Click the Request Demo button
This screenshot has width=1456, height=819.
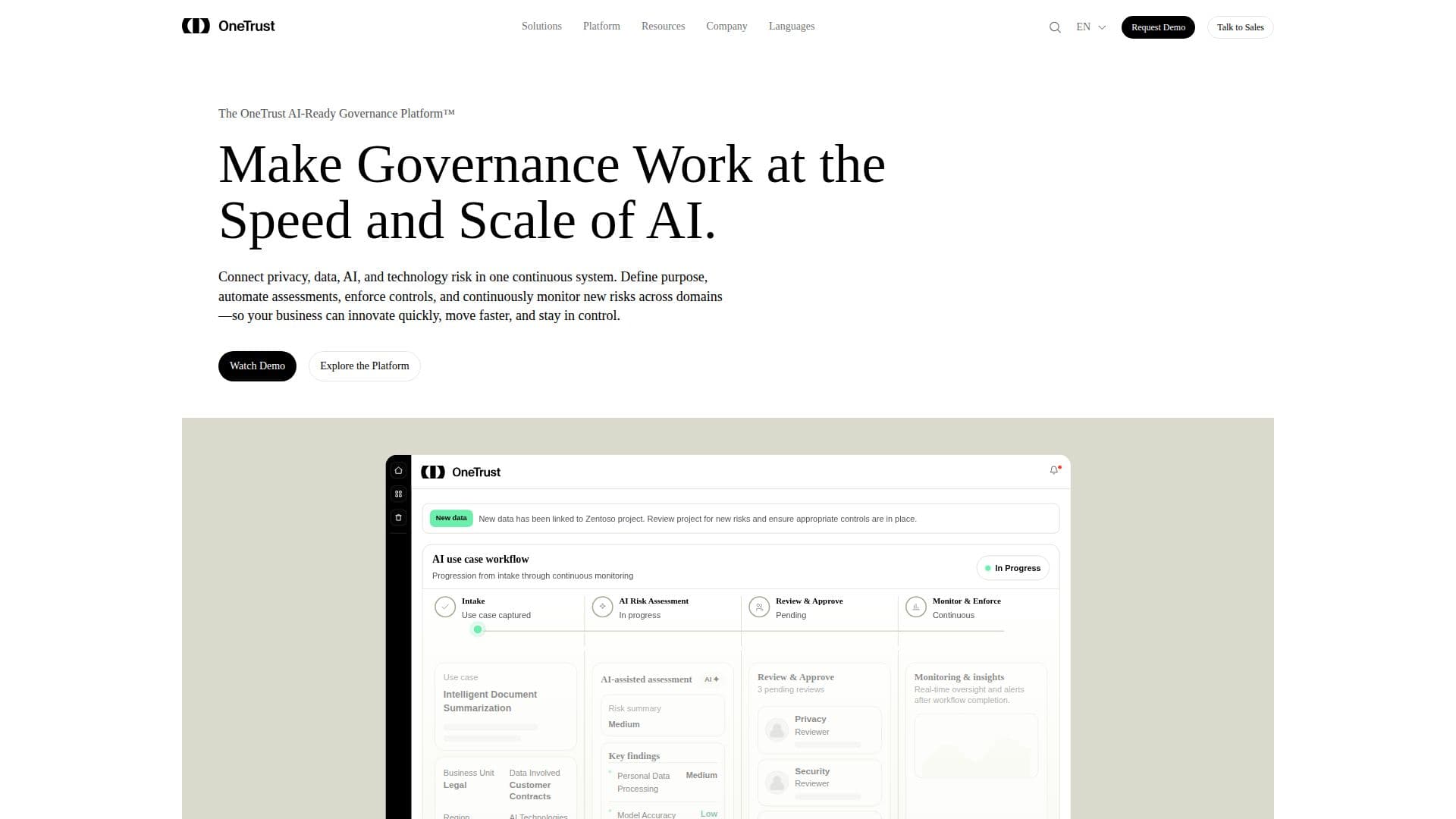1158,27
